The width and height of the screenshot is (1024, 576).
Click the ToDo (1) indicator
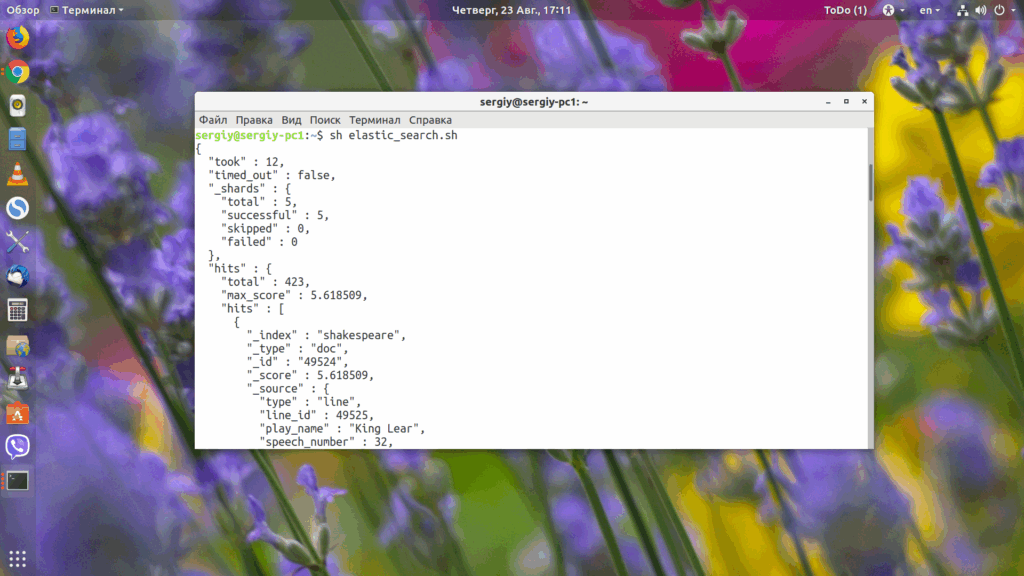point(845,10)
